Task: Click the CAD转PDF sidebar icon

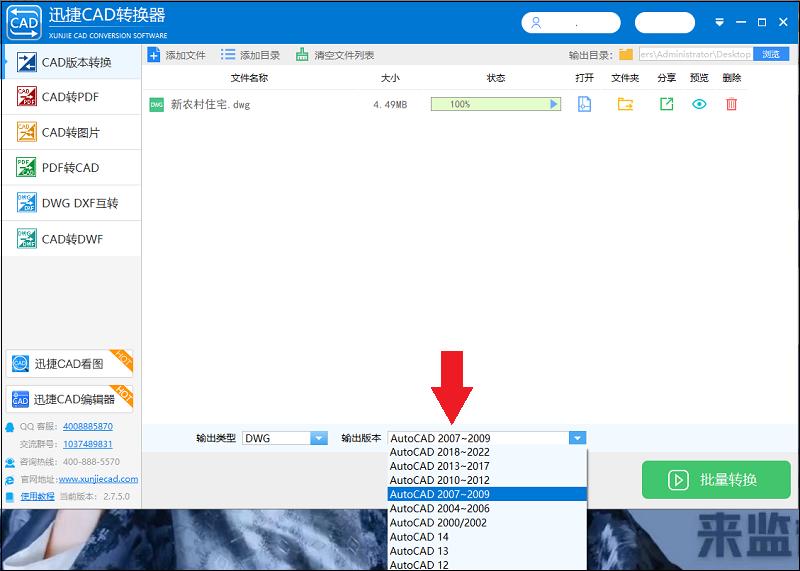Action: click(27, 96)
